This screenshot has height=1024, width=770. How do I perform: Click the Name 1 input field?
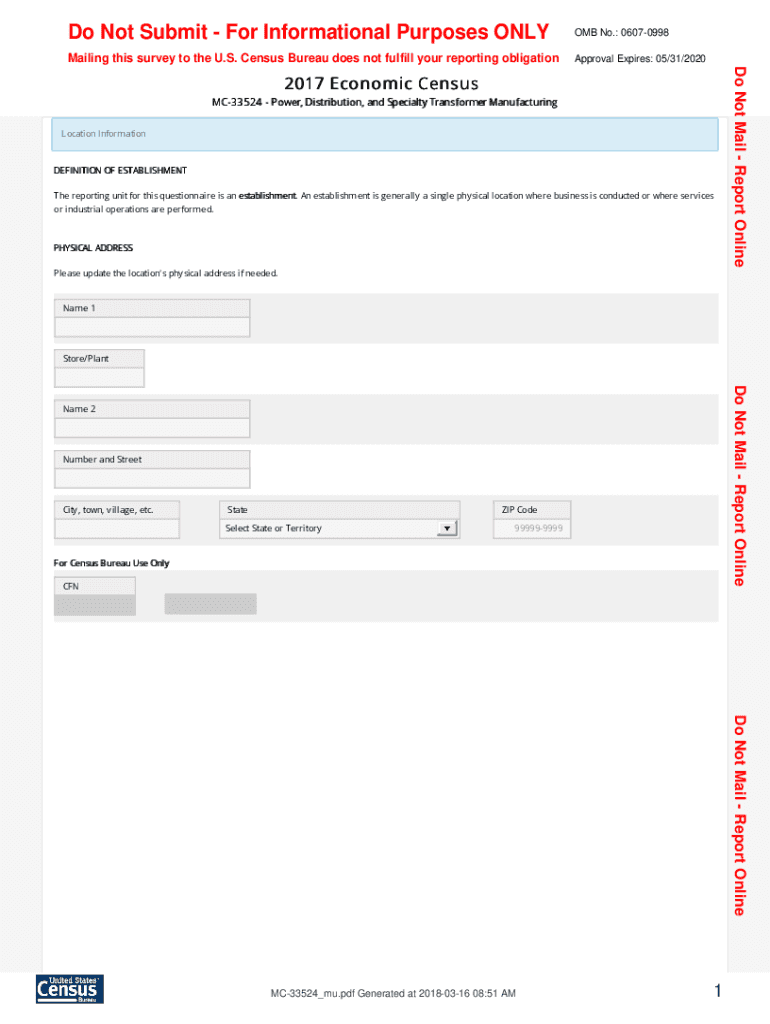click(152, 327)
